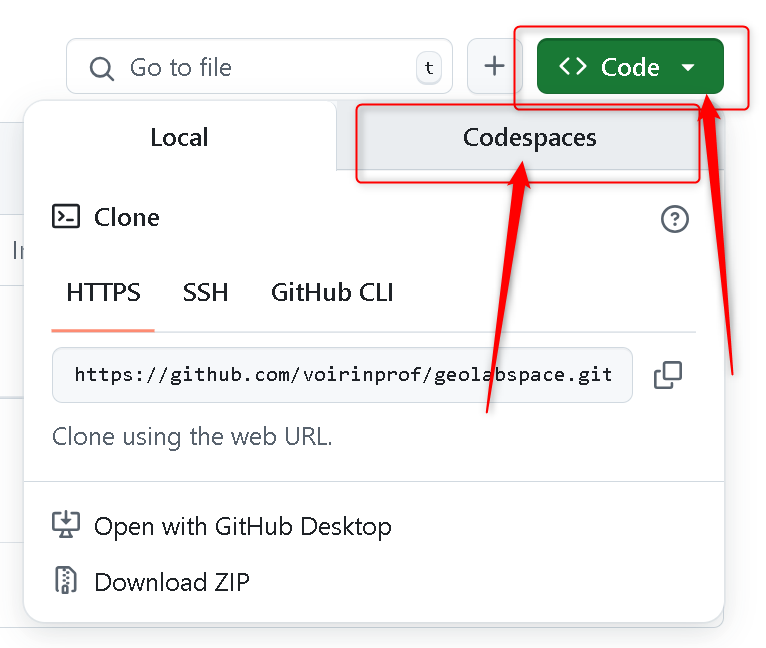Open the Add file plus button

coord(494,66)
